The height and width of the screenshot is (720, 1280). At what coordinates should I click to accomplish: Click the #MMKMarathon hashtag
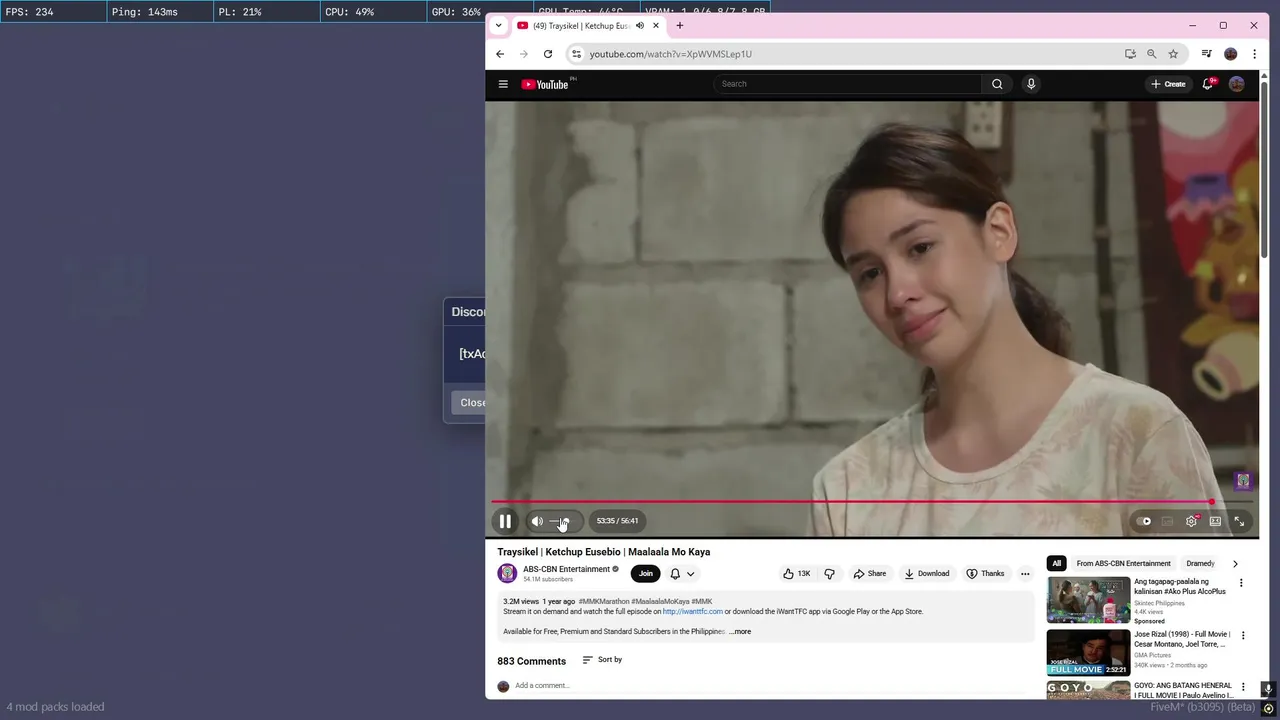pos(604,602)
